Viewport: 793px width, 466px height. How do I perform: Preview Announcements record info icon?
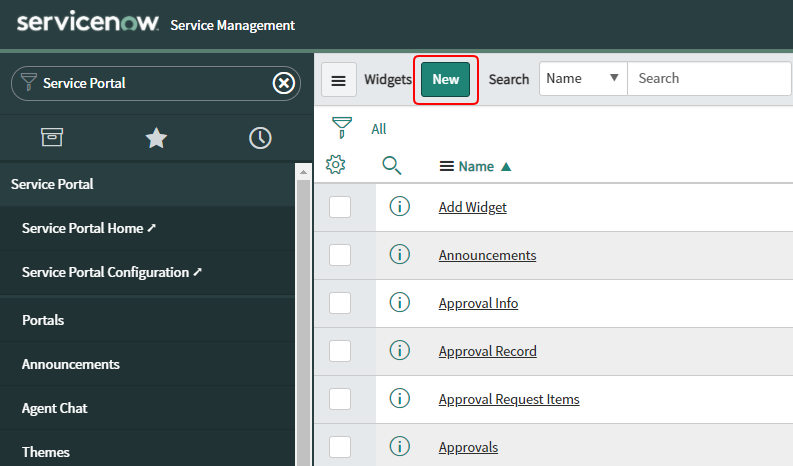point(400,255)
